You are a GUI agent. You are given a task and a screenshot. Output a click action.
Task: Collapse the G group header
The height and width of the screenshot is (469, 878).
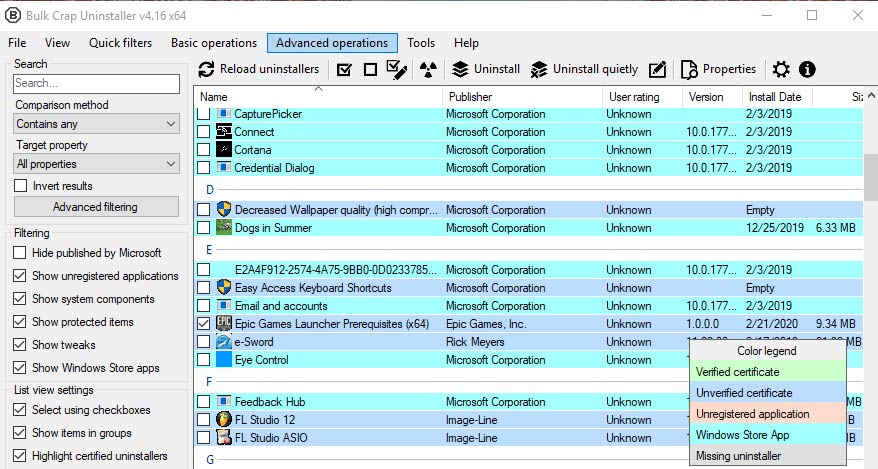pyautogui.click(x=209, y=459)
